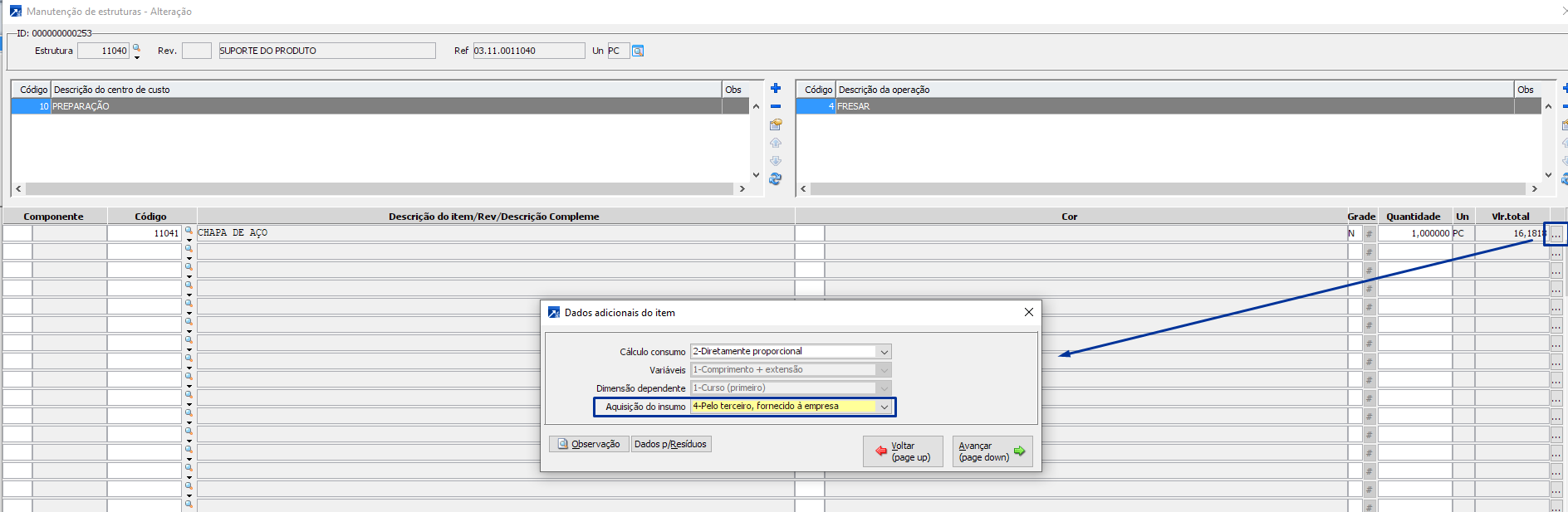Open additional data ellipsis for CHAPA DE AÇO
Viewport: 1568px width, 512px height.
click(x=1556, y=234)
